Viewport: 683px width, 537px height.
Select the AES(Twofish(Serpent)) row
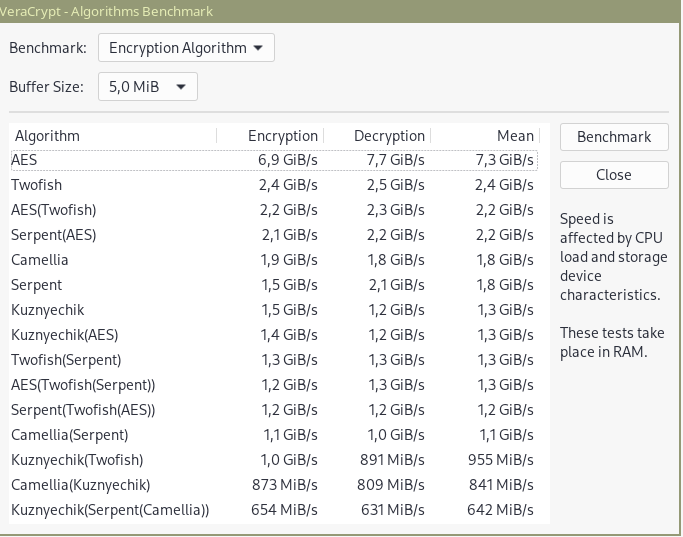coord(274,385)
